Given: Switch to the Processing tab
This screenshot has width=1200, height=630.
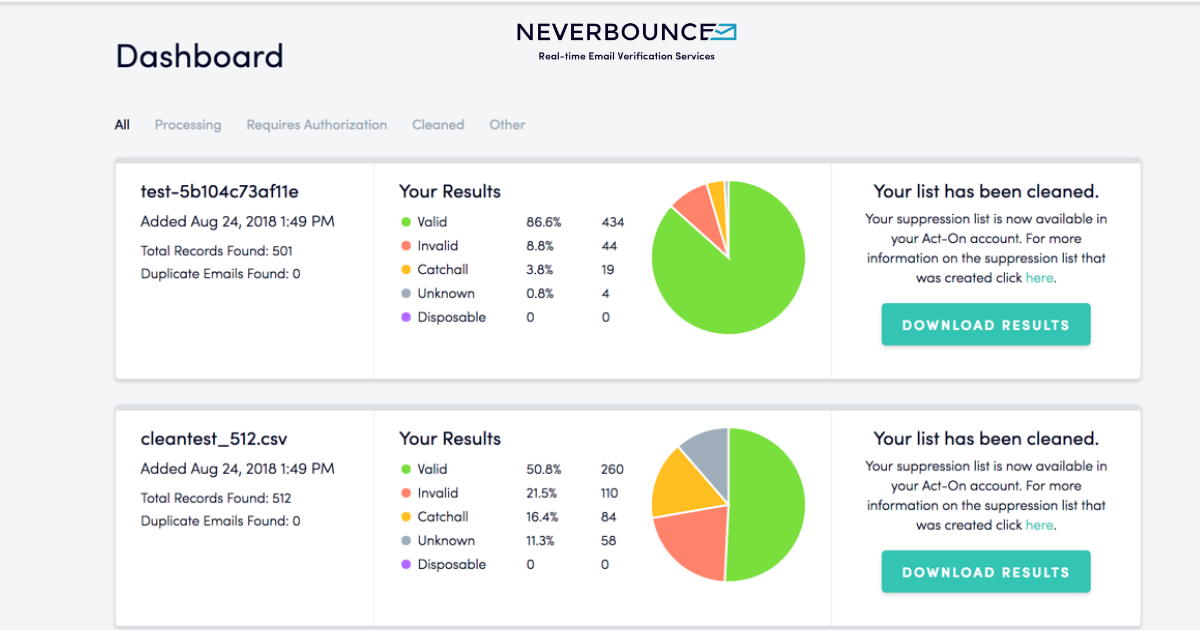Looking at the screenshot, I should pos(188,125).
